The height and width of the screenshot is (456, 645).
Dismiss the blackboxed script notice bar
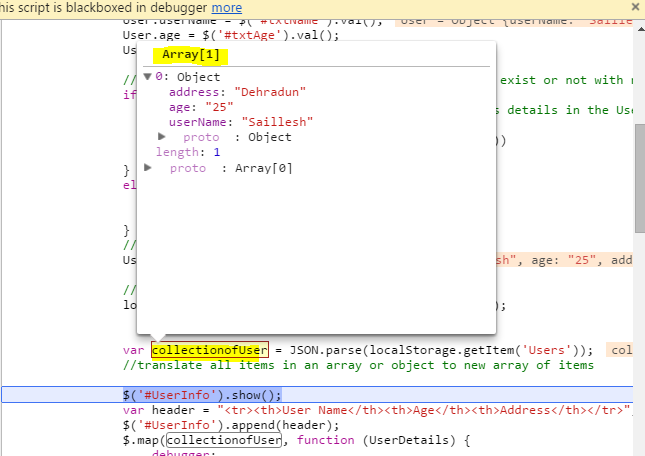click(x=635, y=7)
